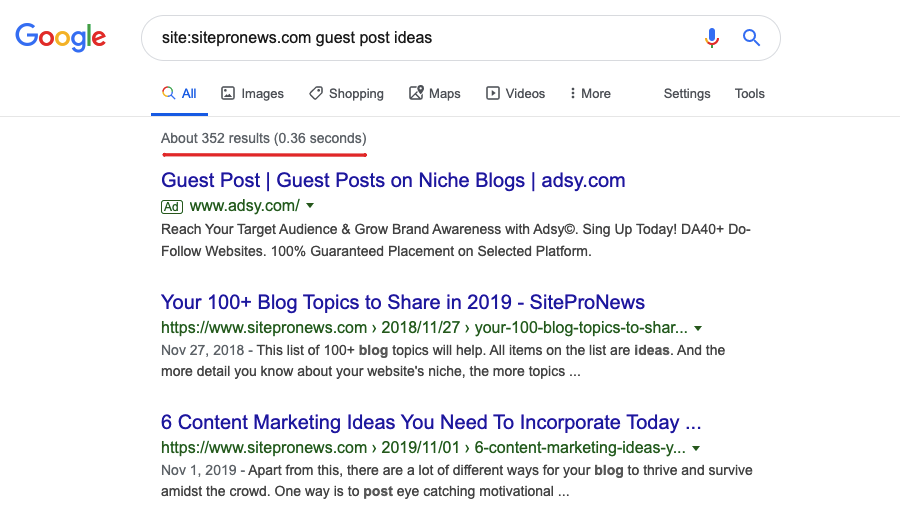The image size is (900, 514).
Task: Open the Shopping tag icon
Action: coord(316,93)
